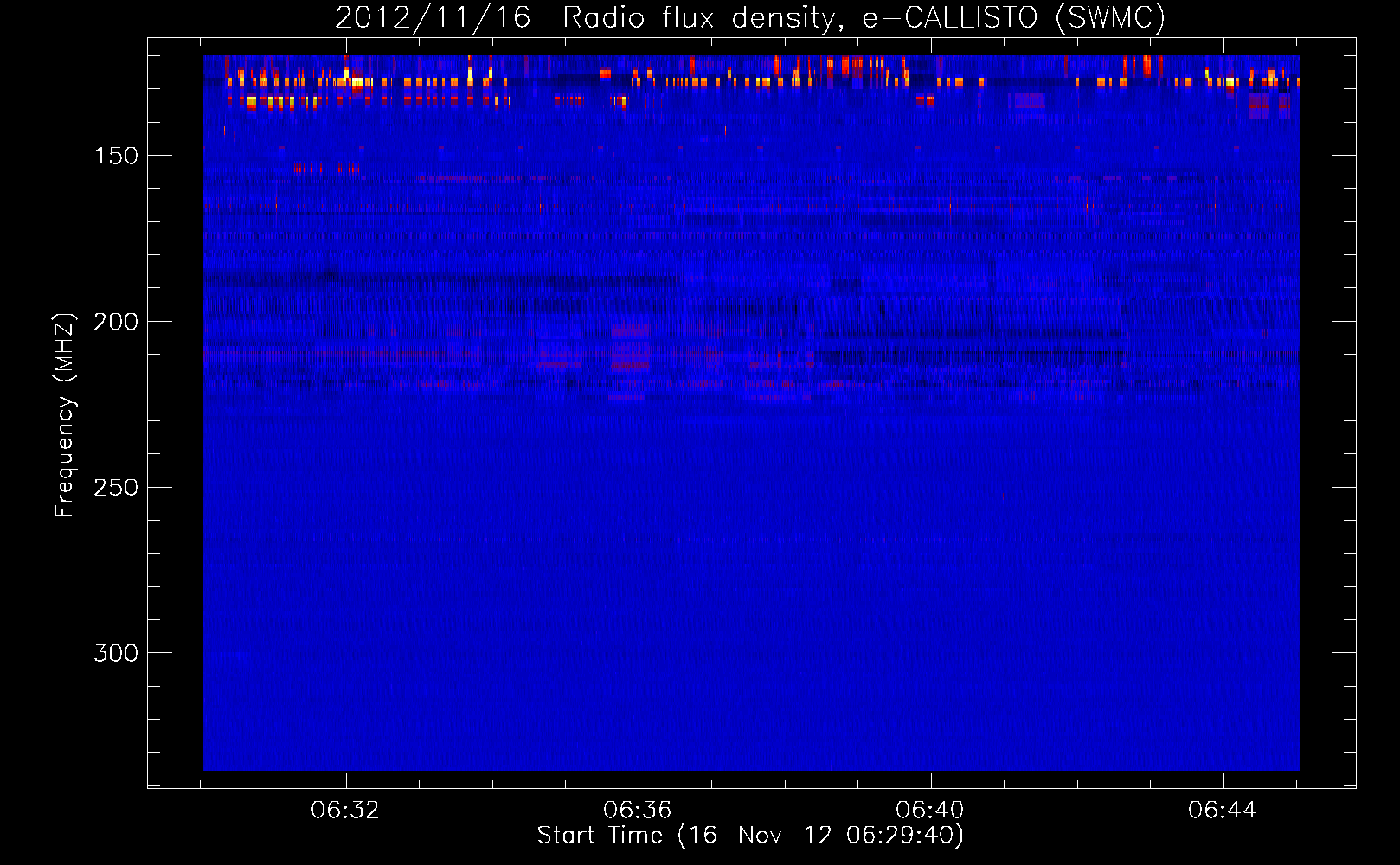Click the 150 frequency tick label
The image size is (1400, 865).
point(116,156)
